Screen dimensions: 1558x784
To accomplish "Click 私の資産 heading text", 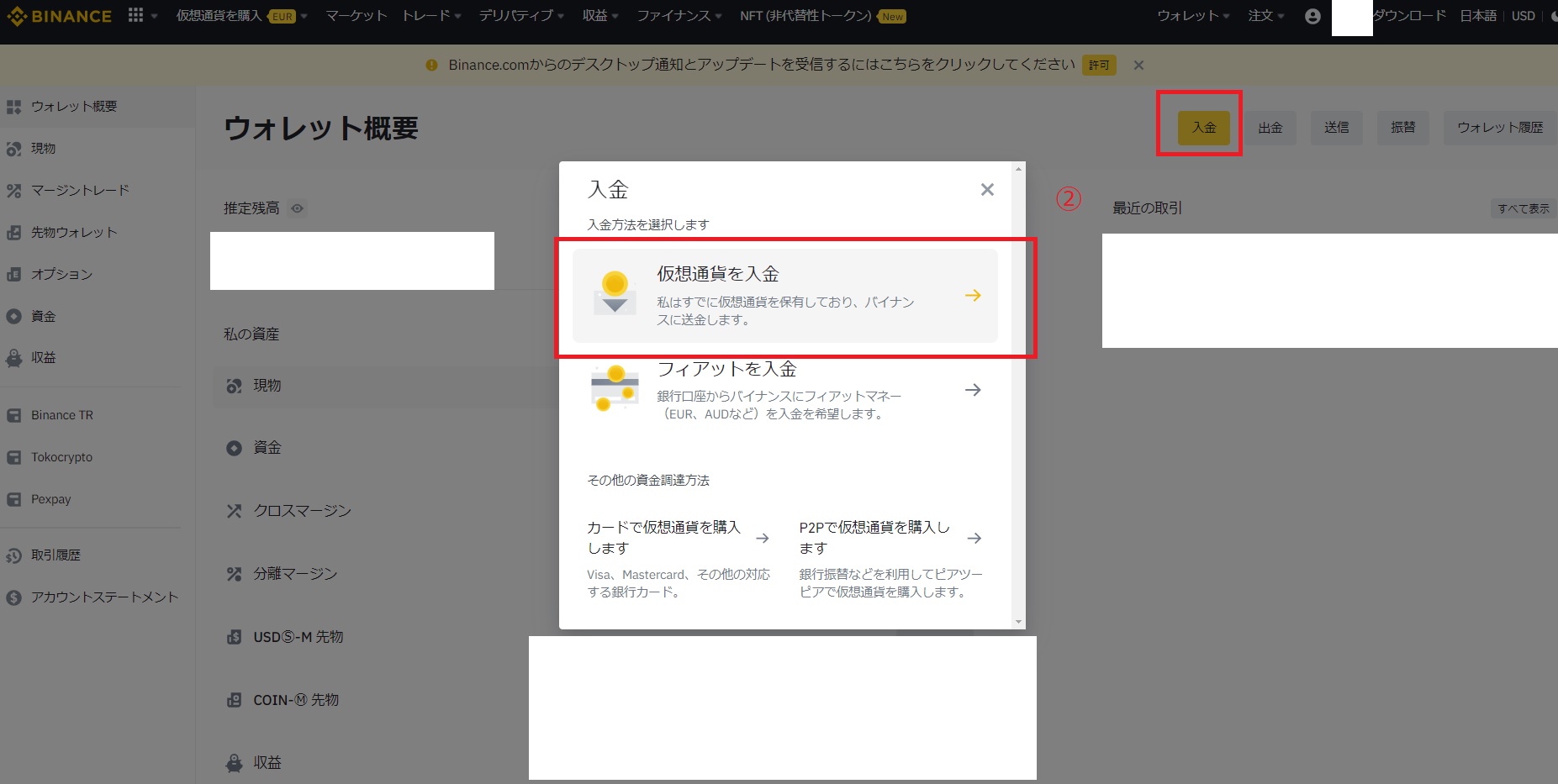I will (251, 334).
